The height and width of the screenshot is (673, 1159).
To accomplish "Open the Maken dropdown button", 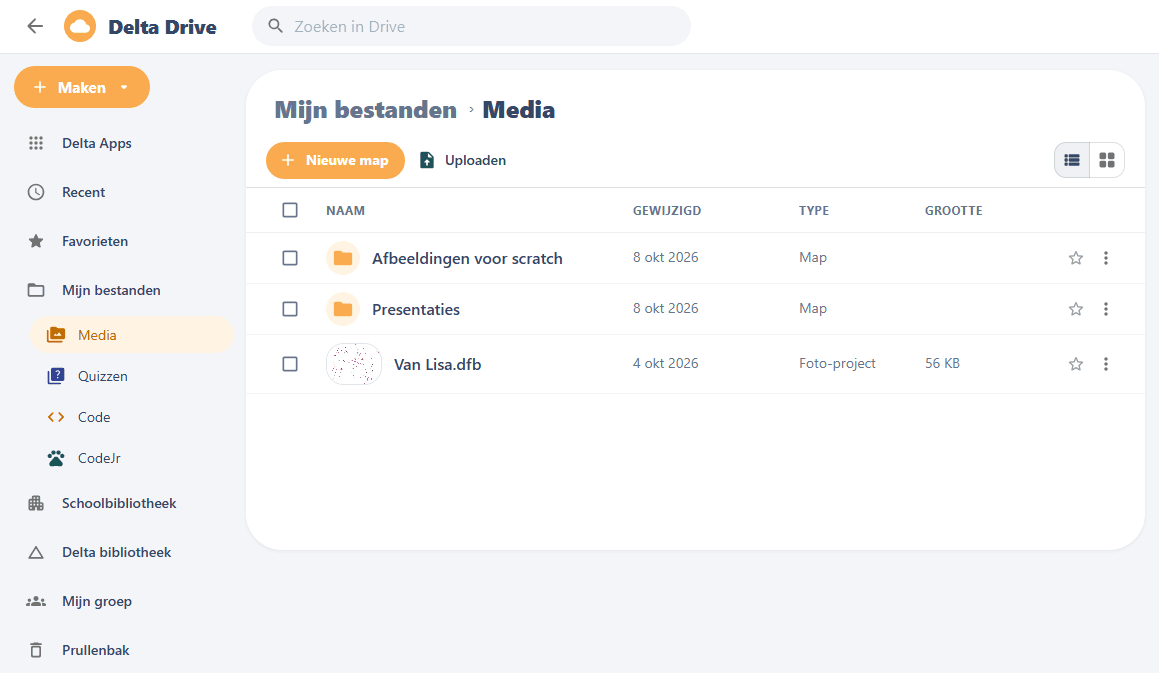I will click(82, 87).
